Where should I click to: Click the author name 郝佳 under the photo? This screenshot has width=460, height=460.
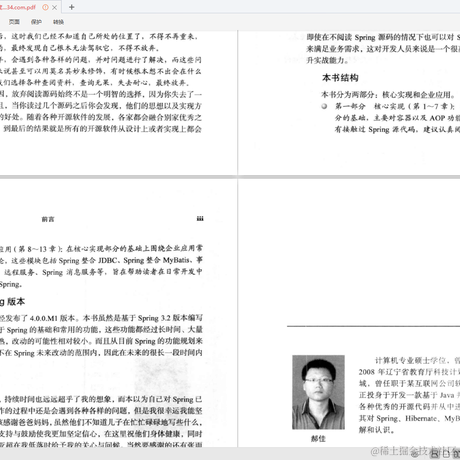pos(318,439)
